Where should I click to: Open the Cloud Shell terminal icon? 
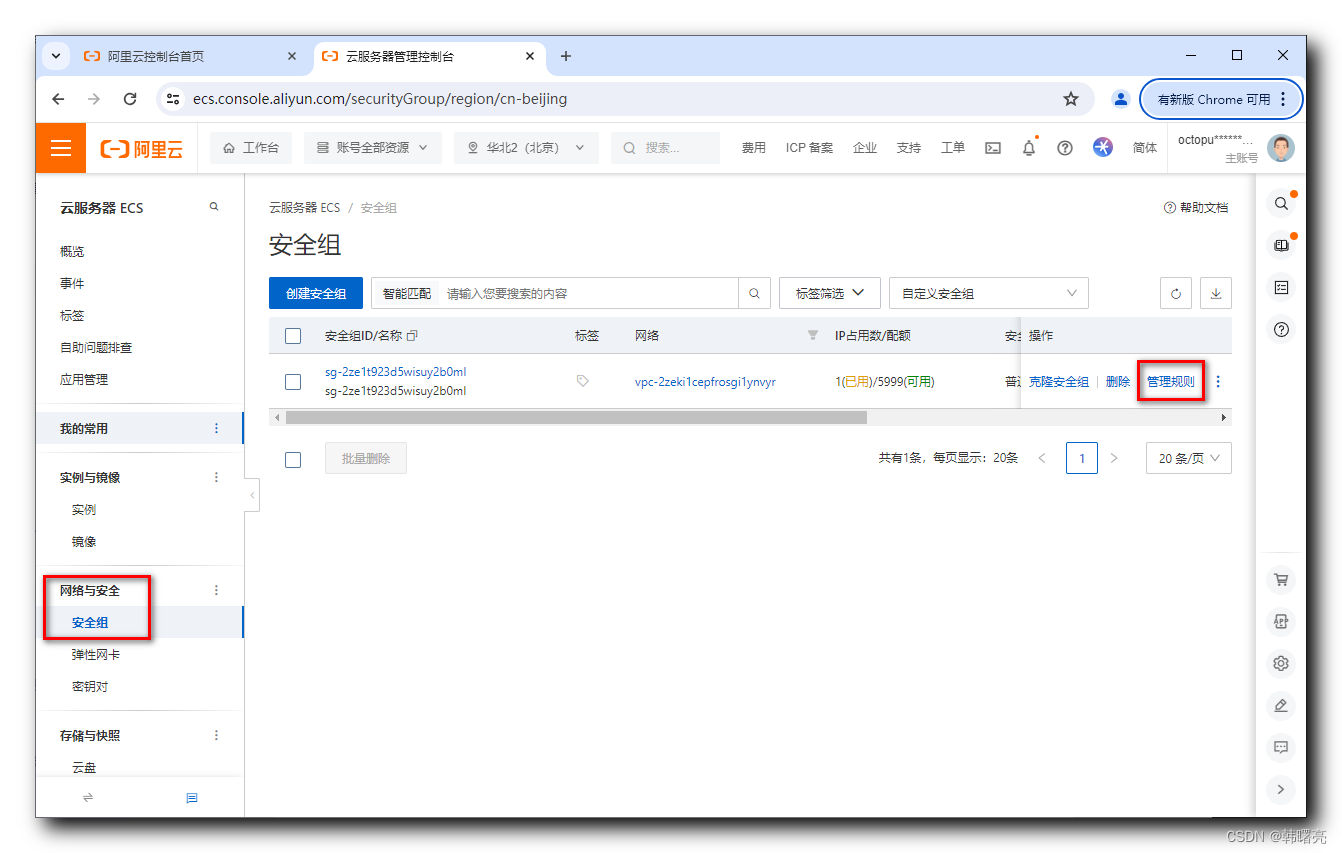click(x=993, y=147)
